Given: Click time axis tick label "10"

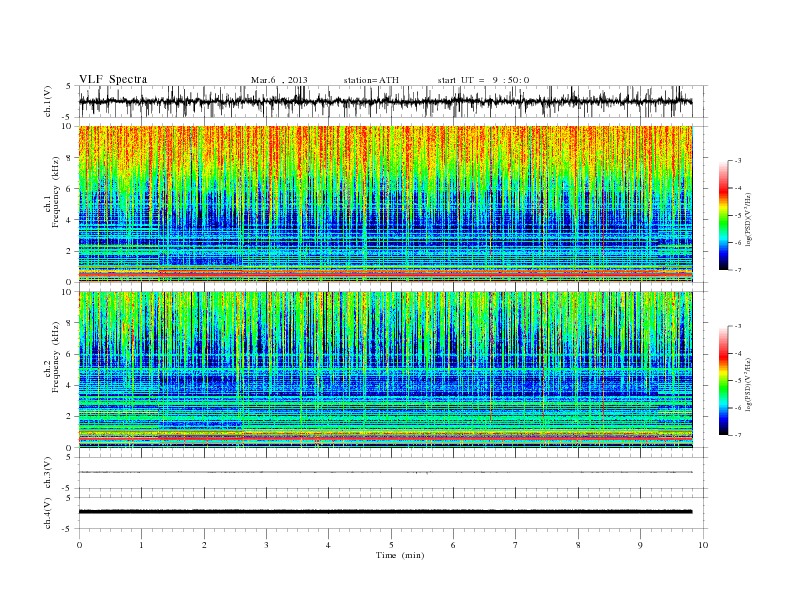Looking at the screenshot, I should (x=703, y=545).
